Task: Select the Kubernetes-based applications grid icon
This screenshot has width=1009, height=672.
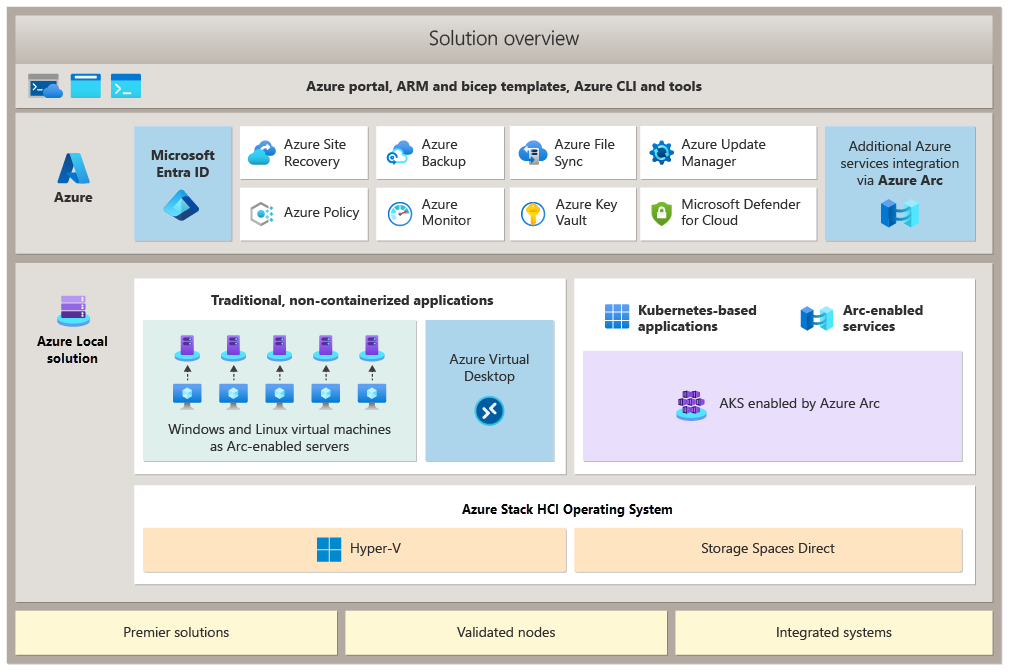Action: click(x=617, y=317)
